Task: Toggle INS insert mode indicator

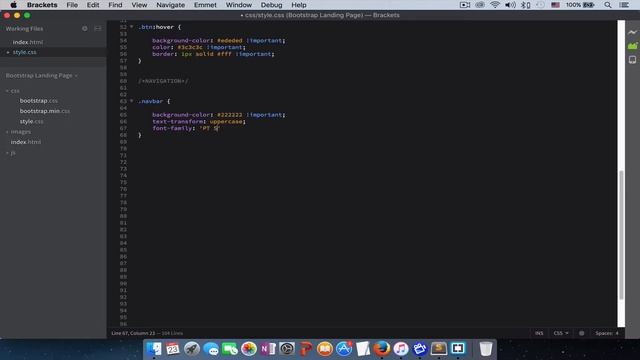Action: coord(539,333)
